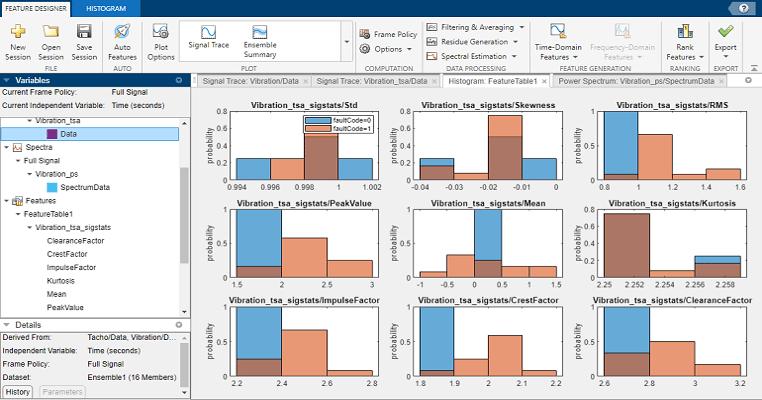Collapse the Variables panel triangle
The width and height of the screenshot is (762, 400).
pos(6,80)
